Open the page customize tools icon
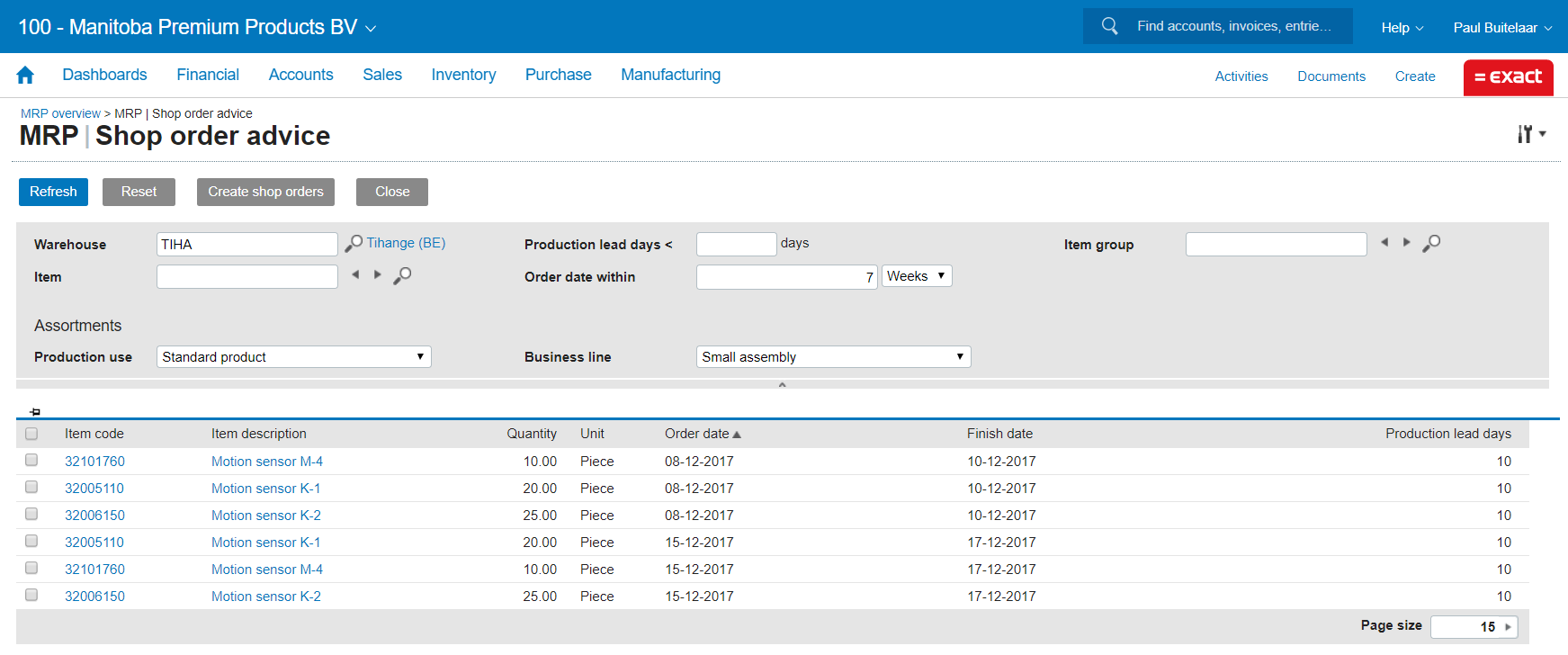 click(x=1530, y=134)
